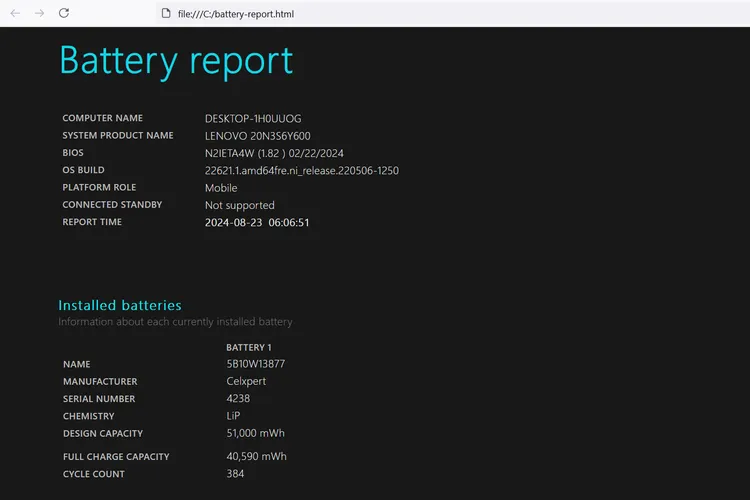Click the cycle count value 384
The width and height of the screenshot is (750, 500).
click(235, 474)
